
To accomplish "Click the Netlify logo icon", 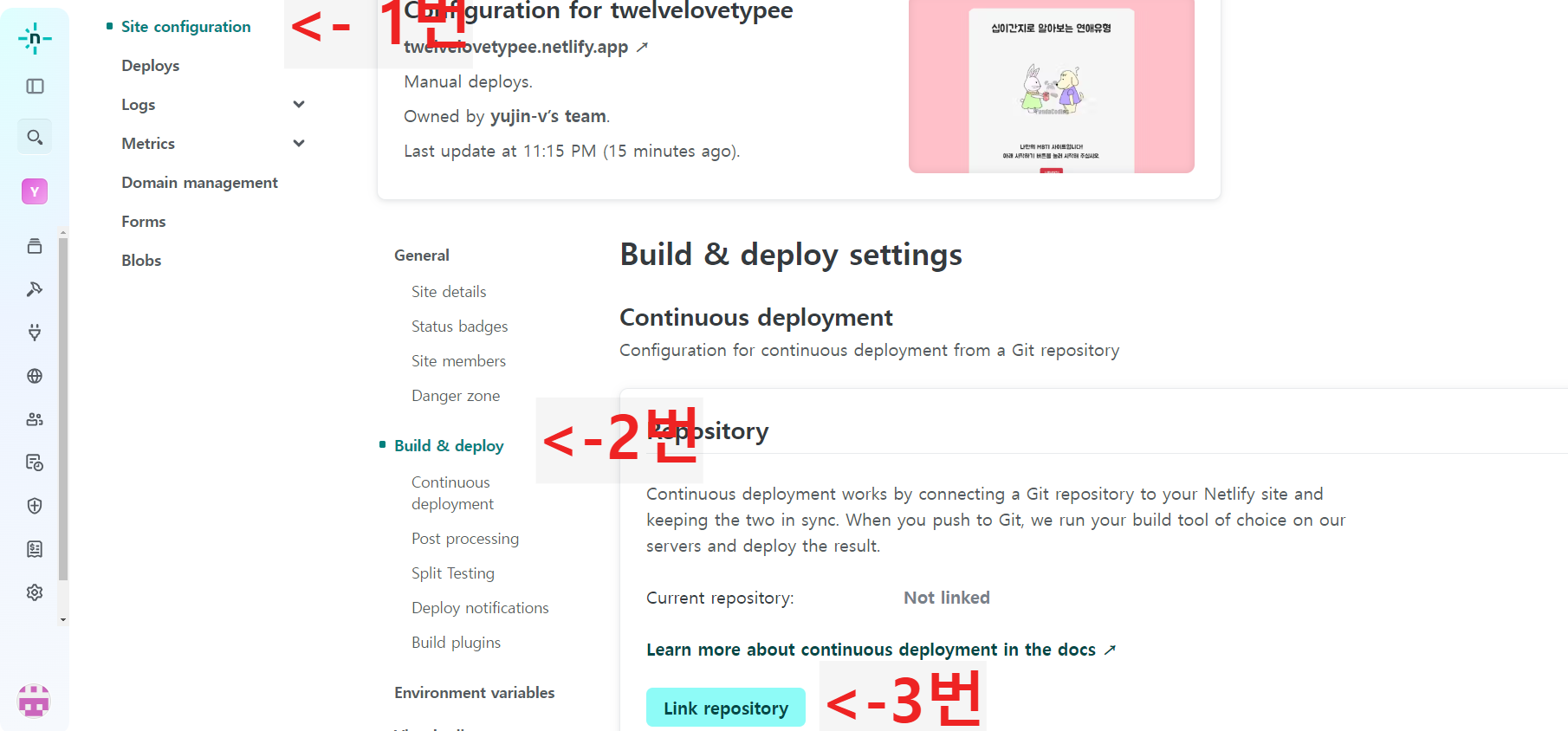I will [35, 38].
